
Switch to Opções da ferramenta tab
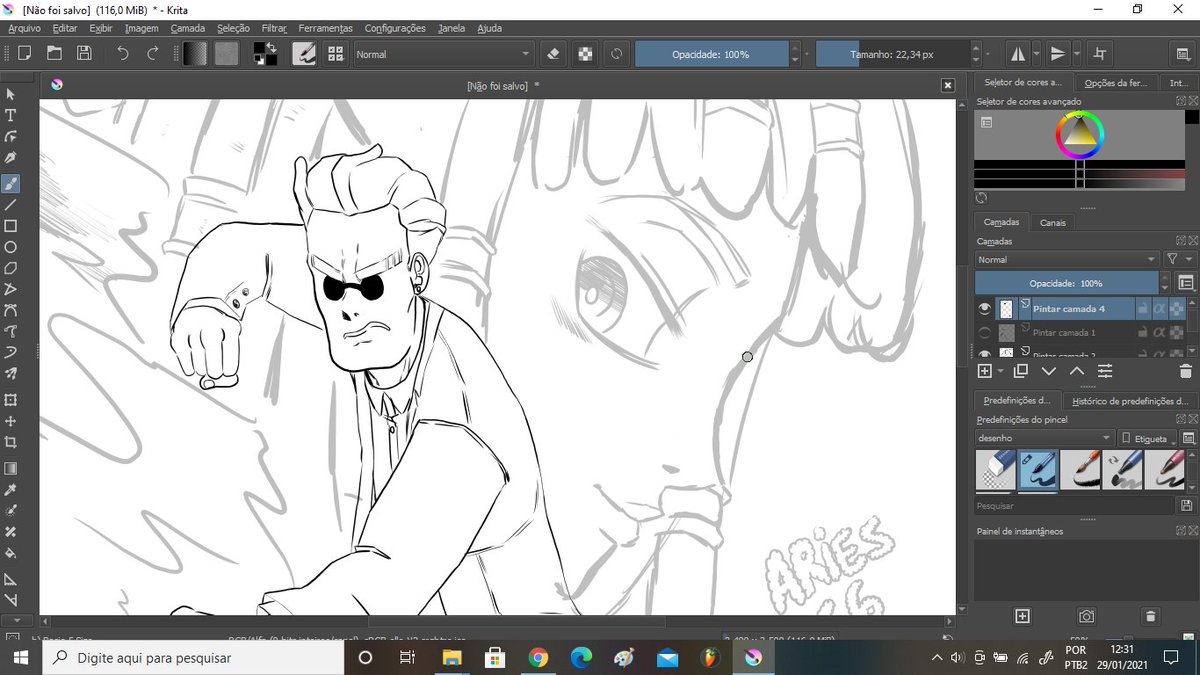1115,83
